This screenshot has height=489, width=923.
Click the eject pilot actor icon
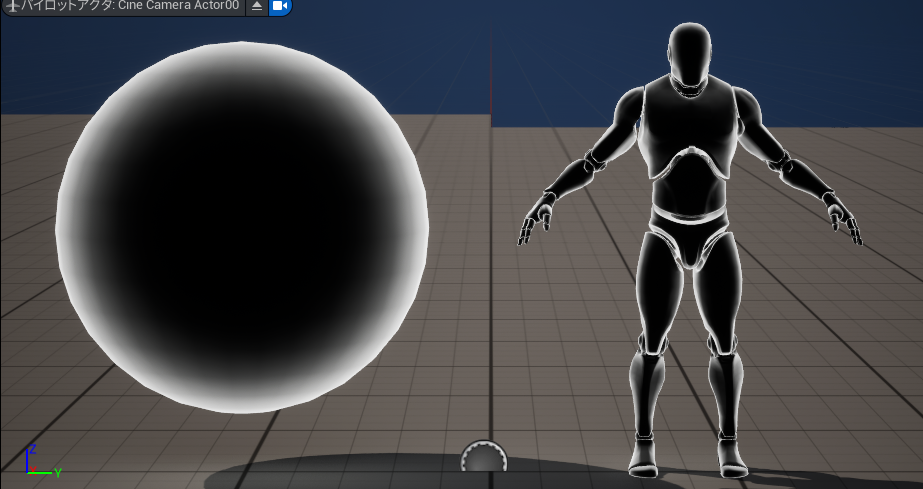(257, 6)
